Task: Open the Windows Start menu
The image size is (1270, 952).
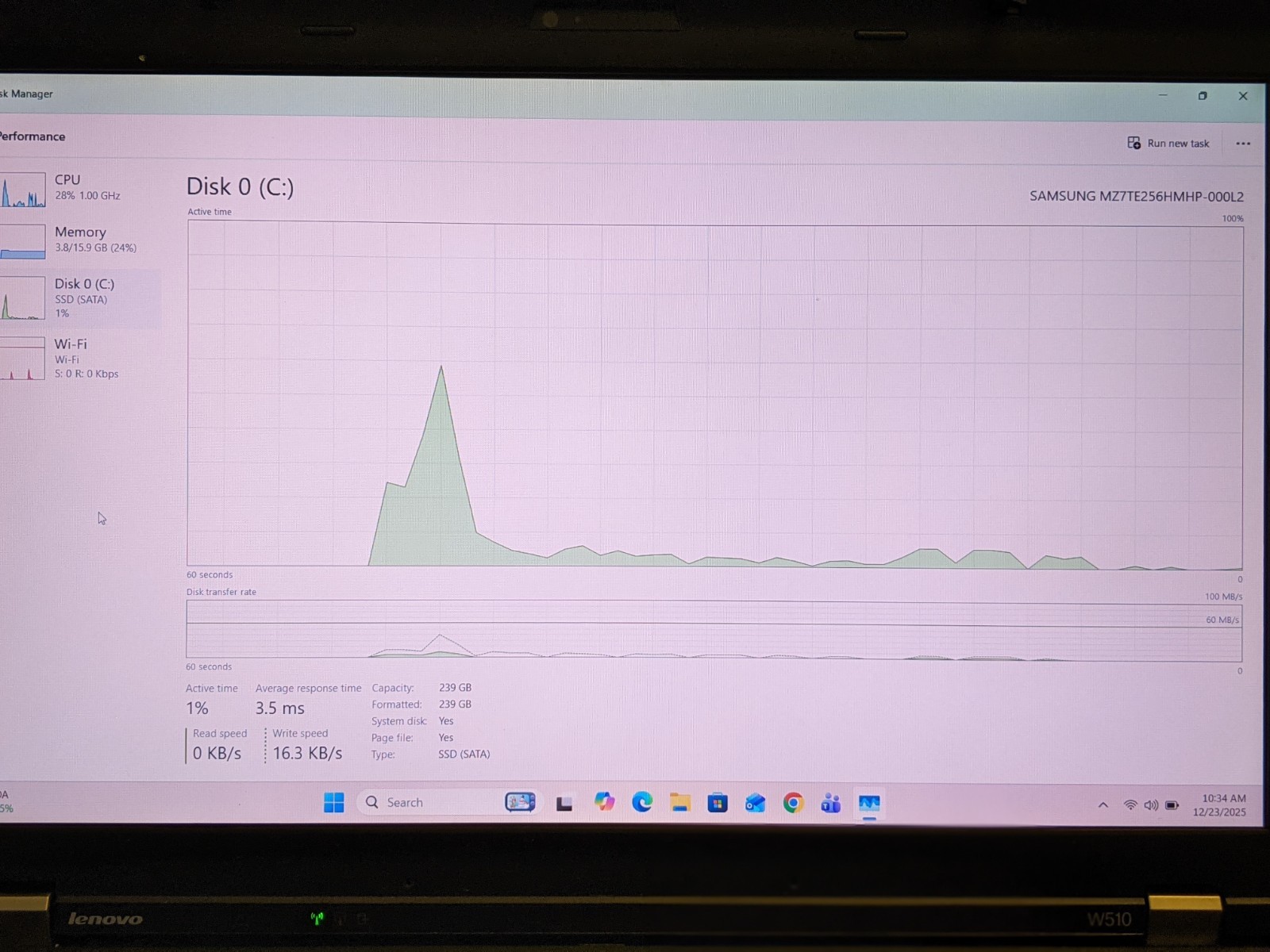Action: [x=334, y=803]
